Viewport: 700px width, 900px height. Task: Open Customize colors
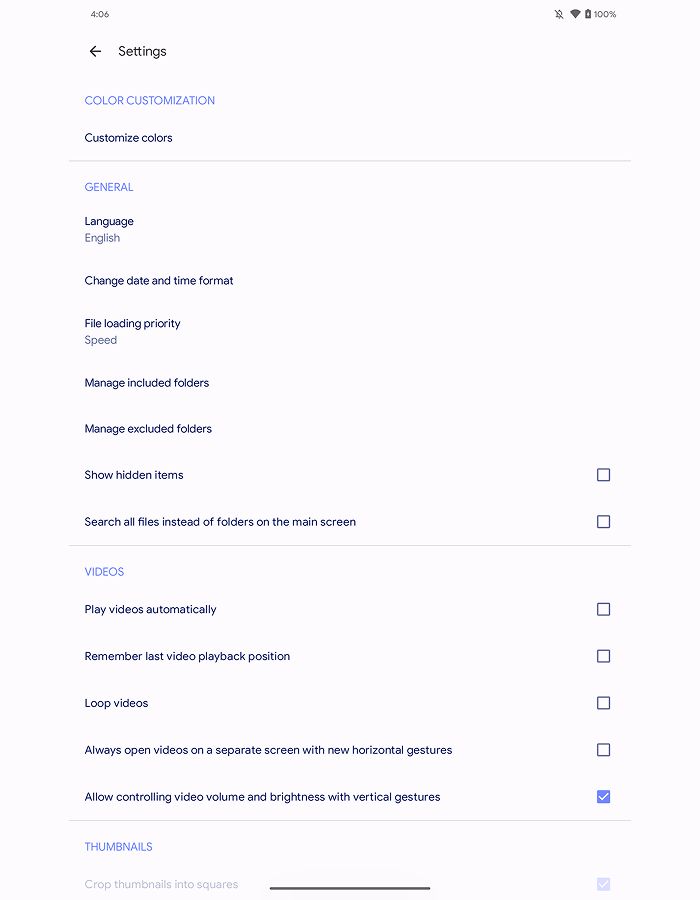pyautogui.click(x=129, y=138)
